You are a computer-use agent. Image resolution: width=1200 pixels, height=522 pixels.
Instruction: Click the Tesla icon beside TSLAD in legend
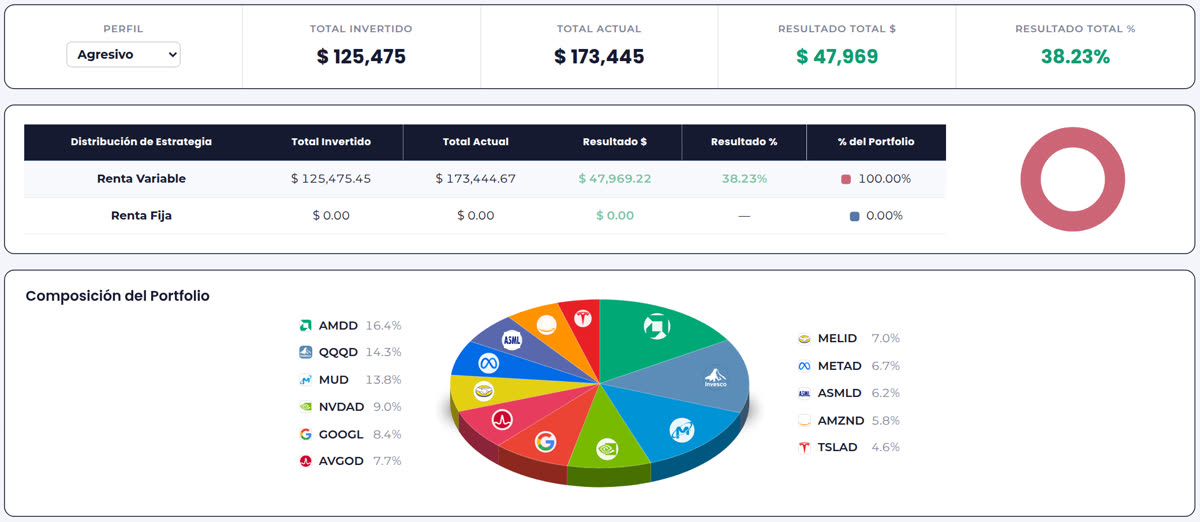(x=804, y=447)
